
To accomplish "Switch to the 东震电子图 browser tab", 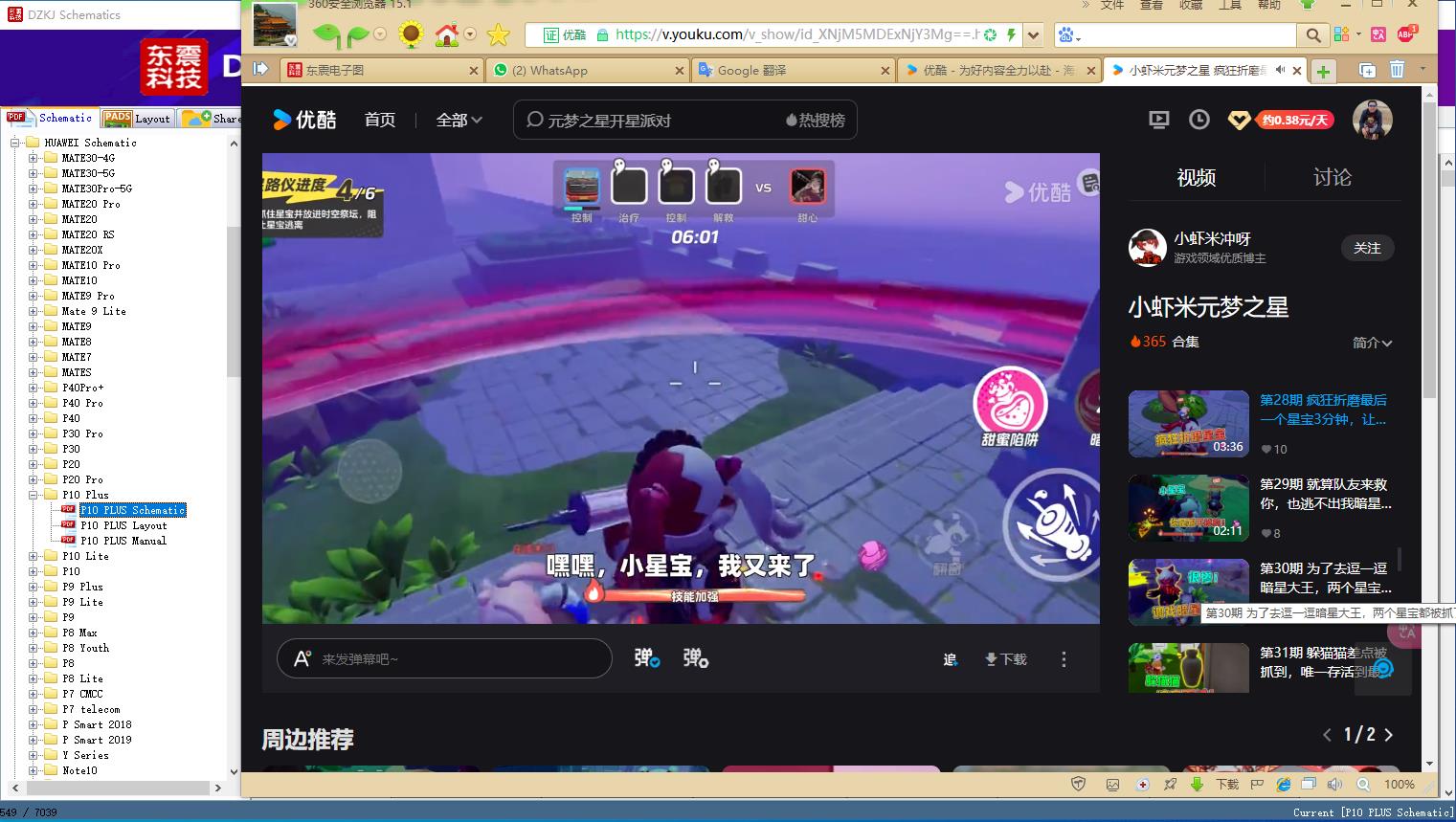I will (382, 70).
